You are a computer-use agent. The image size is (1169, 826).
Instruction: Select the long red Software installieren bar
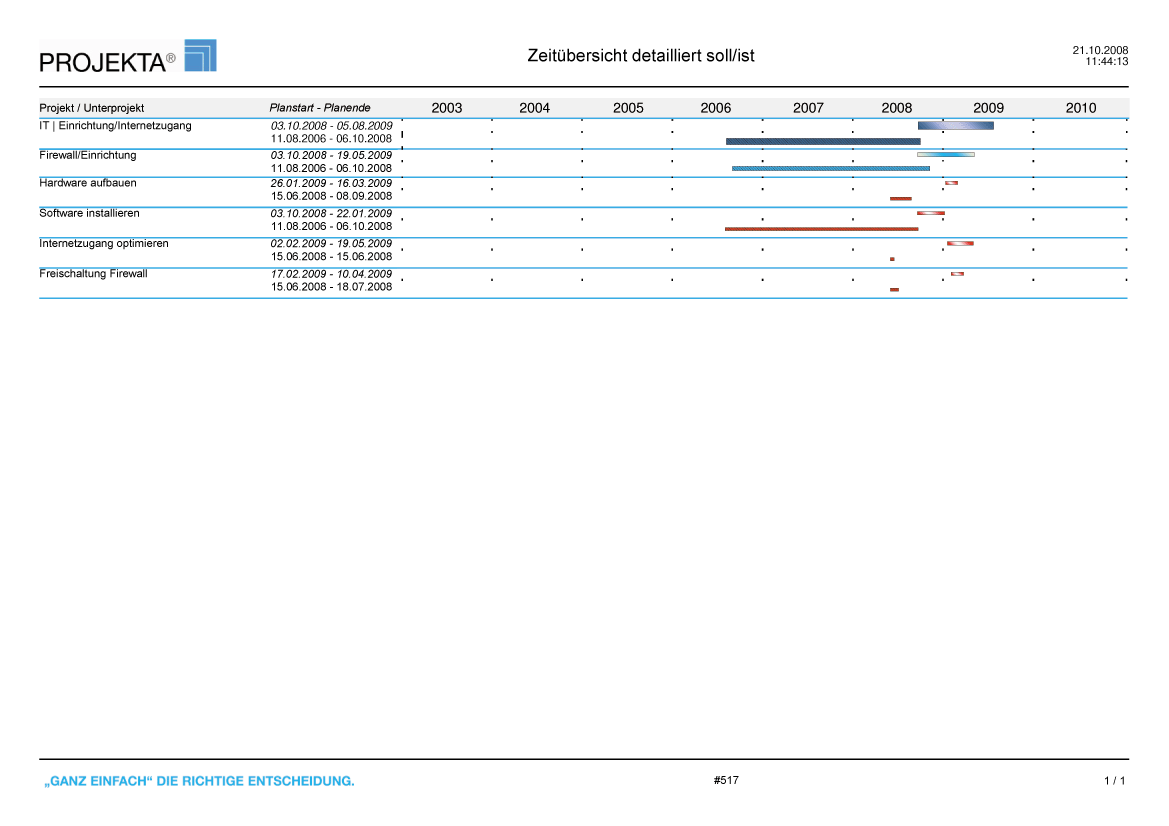[x=821, y=229]
